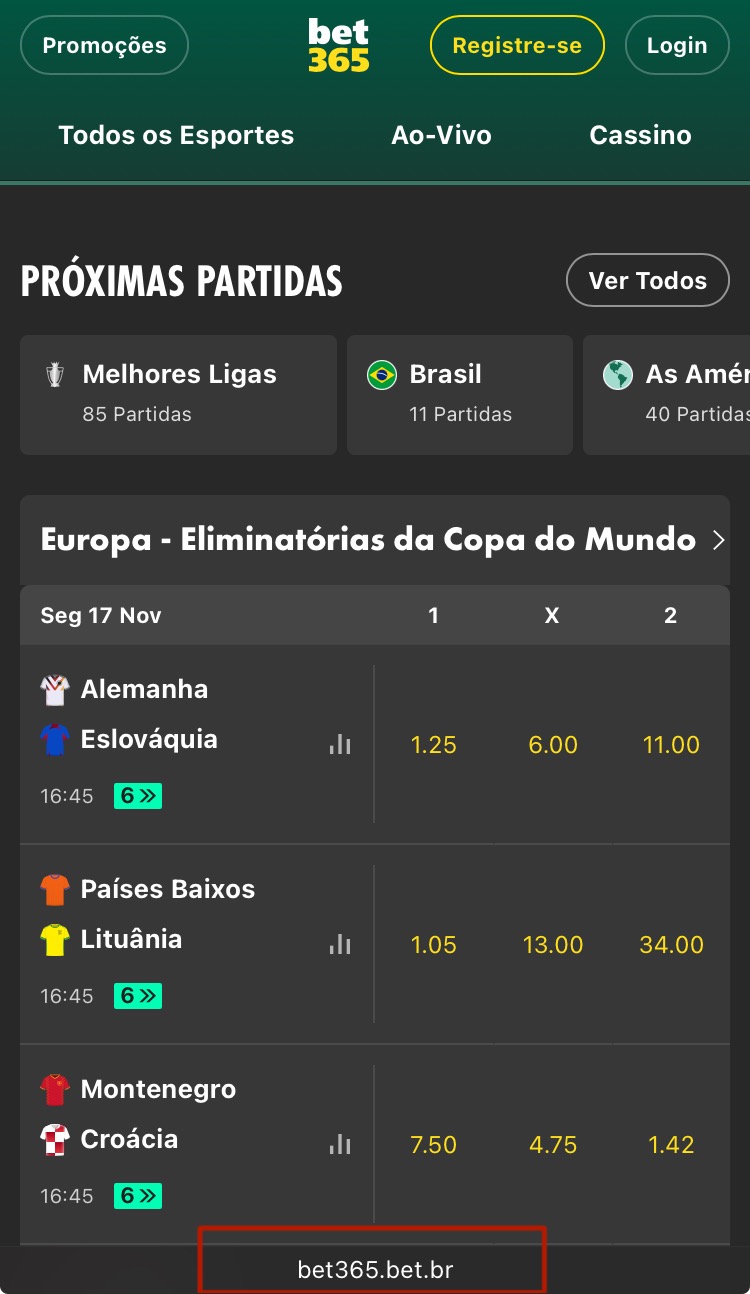Select Alemanha win odds 1.25
750x1294 pixels.
tap(433, 745)
